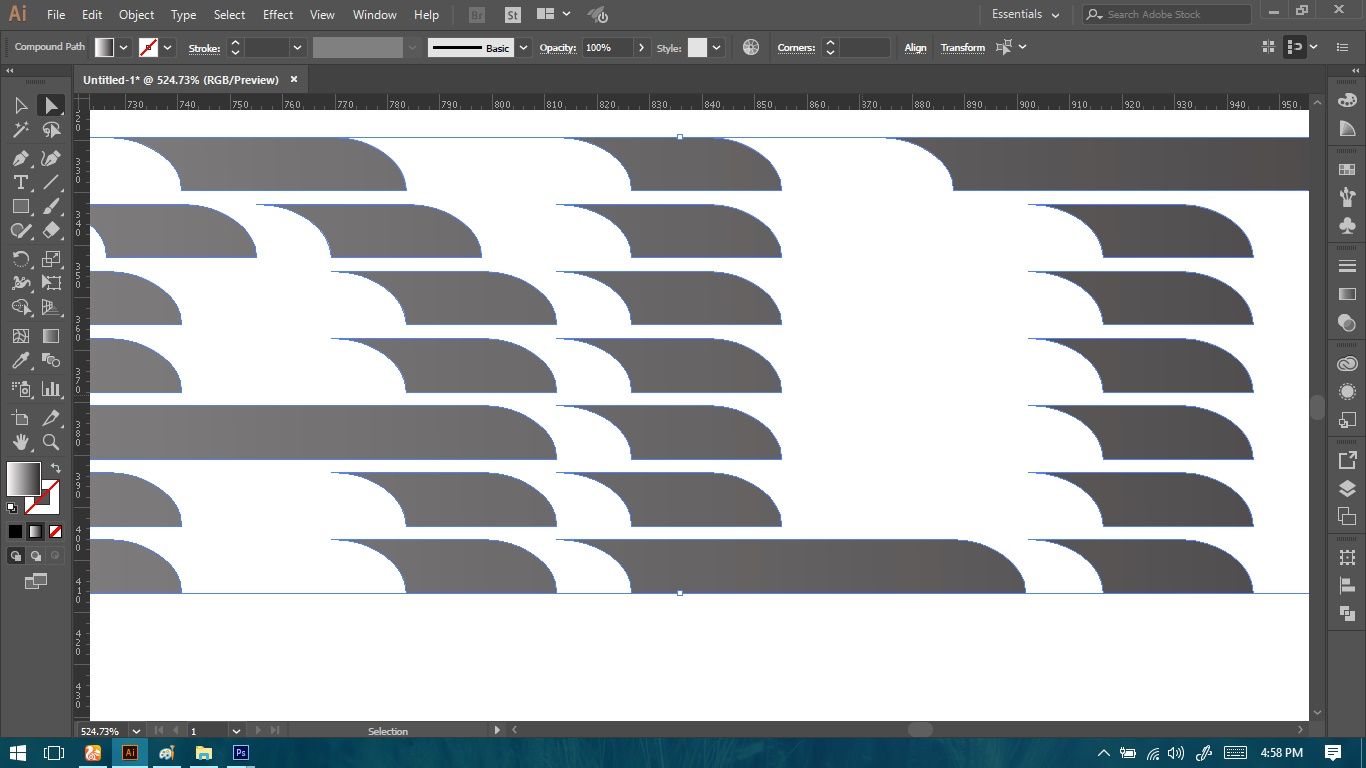Click the Align button
1366x768 pixels.
click(915, 48)
